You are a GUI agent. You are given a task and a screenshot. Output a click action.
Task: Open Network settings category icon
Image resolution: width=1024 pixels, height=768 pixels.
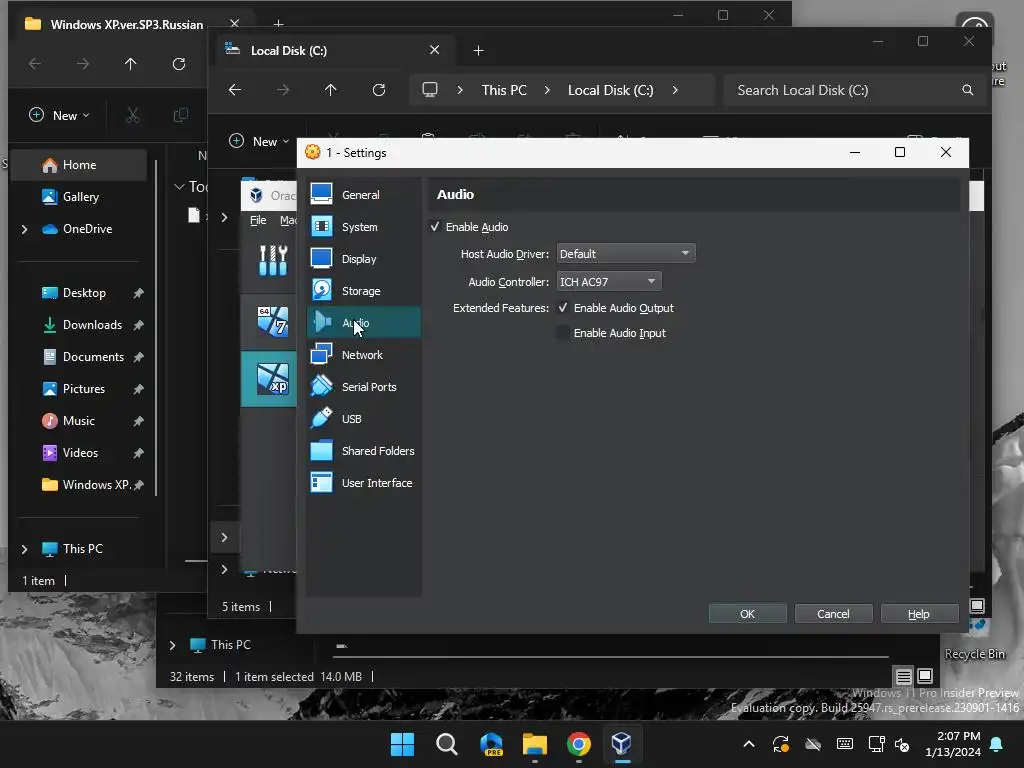pyautogui.click(x=321, y=355)
